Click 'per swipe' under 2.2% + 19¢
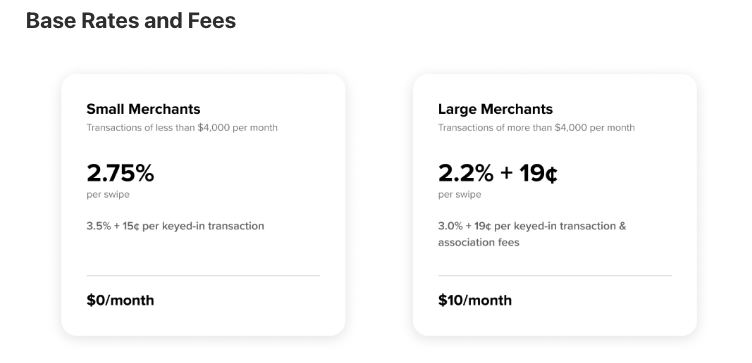The height and width of the screenshot is (363, 752). tap(459, 195)
